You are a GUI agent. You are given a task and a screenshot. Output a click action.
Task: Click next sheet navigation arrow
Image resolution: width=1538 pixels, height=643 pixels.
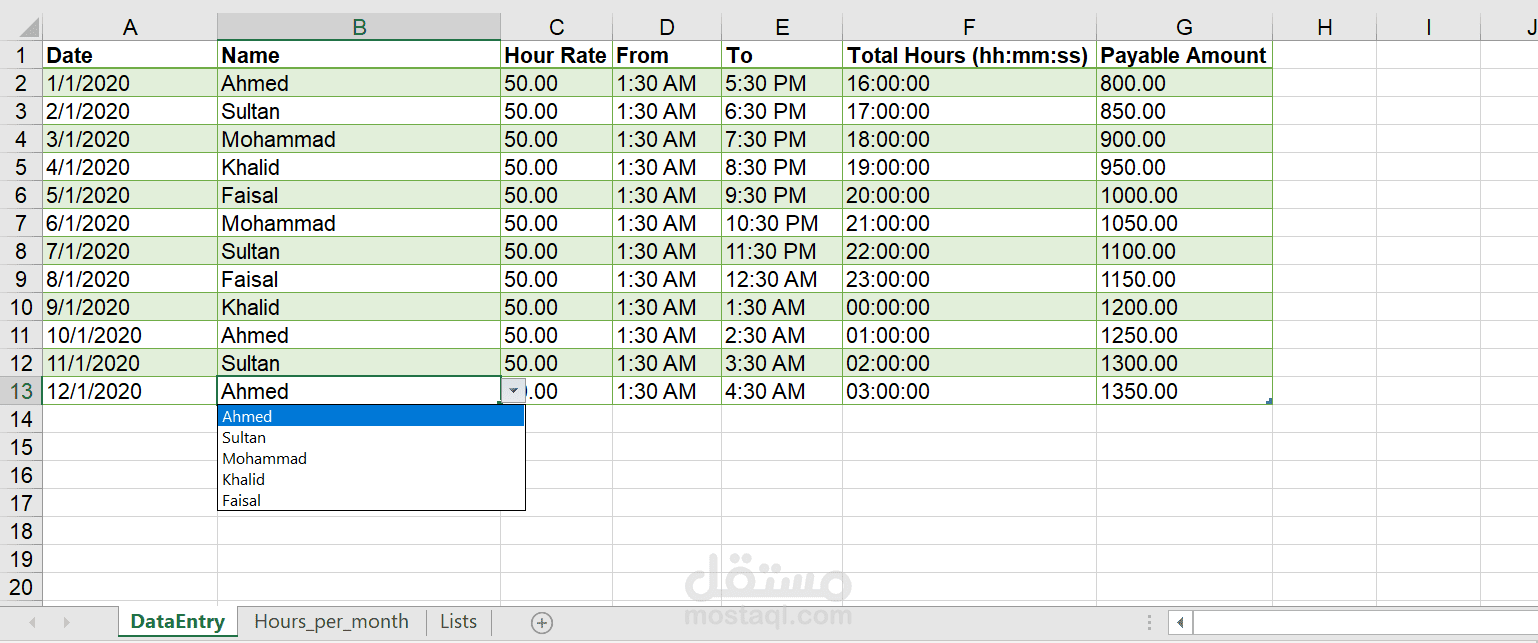pyautogui.click(x=67, y=623)
